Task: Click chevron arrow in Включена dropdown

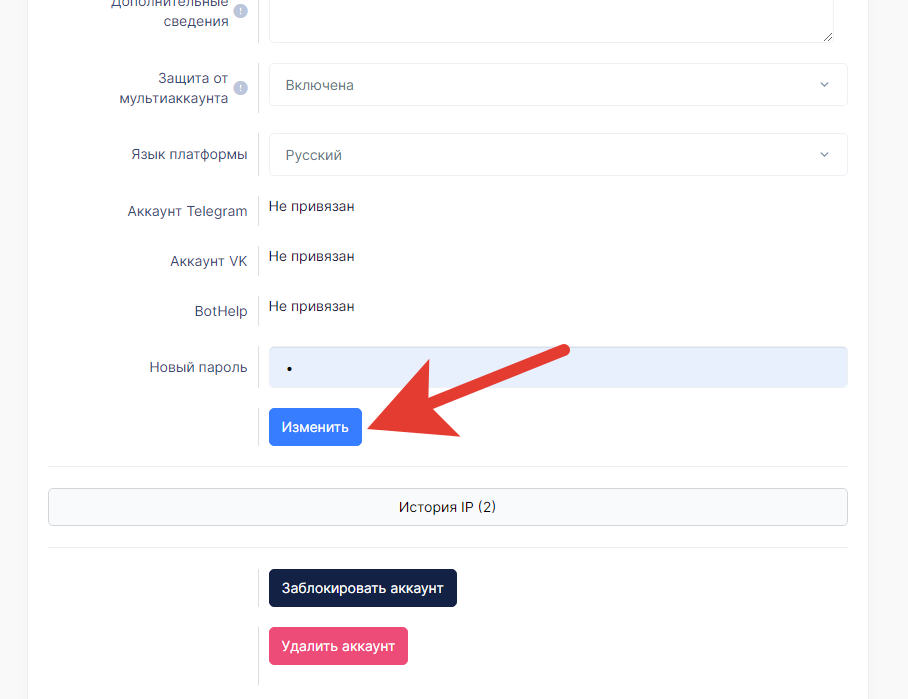Action: (x=824, y=85)
